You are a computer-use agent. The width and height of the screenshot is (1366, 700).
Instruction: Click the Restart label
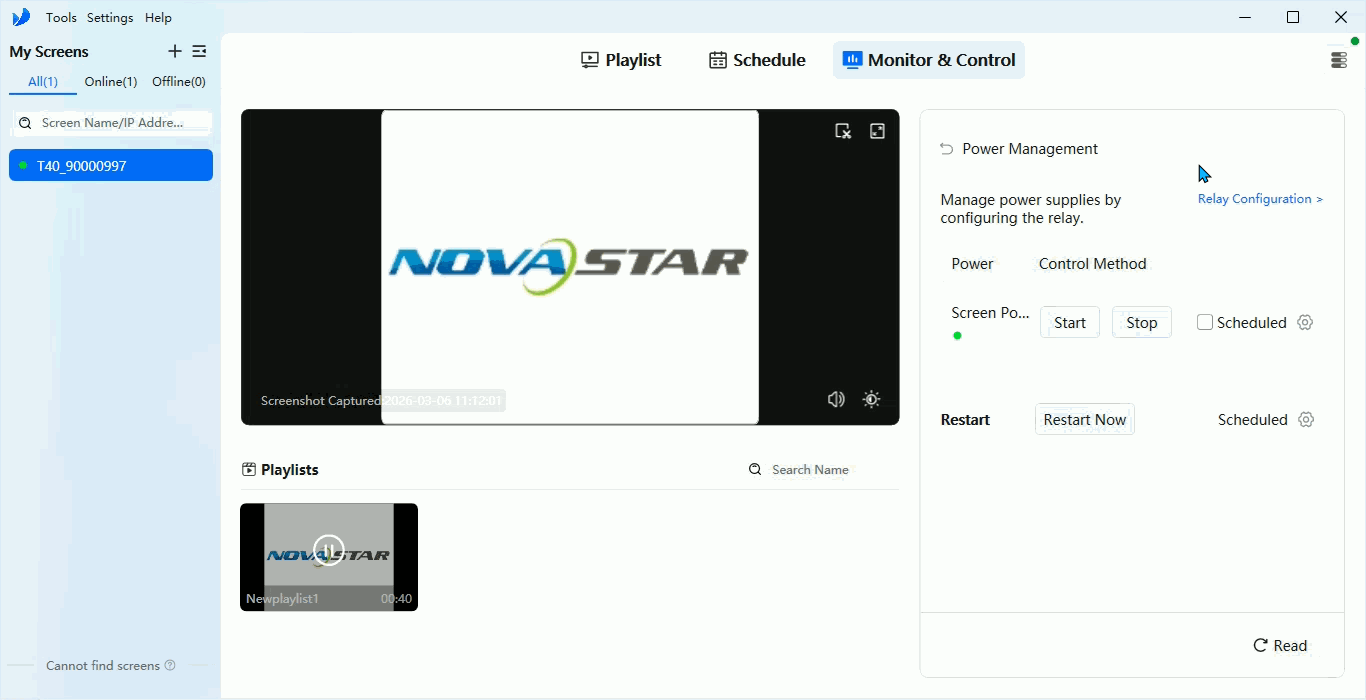[x=965, y=420]
